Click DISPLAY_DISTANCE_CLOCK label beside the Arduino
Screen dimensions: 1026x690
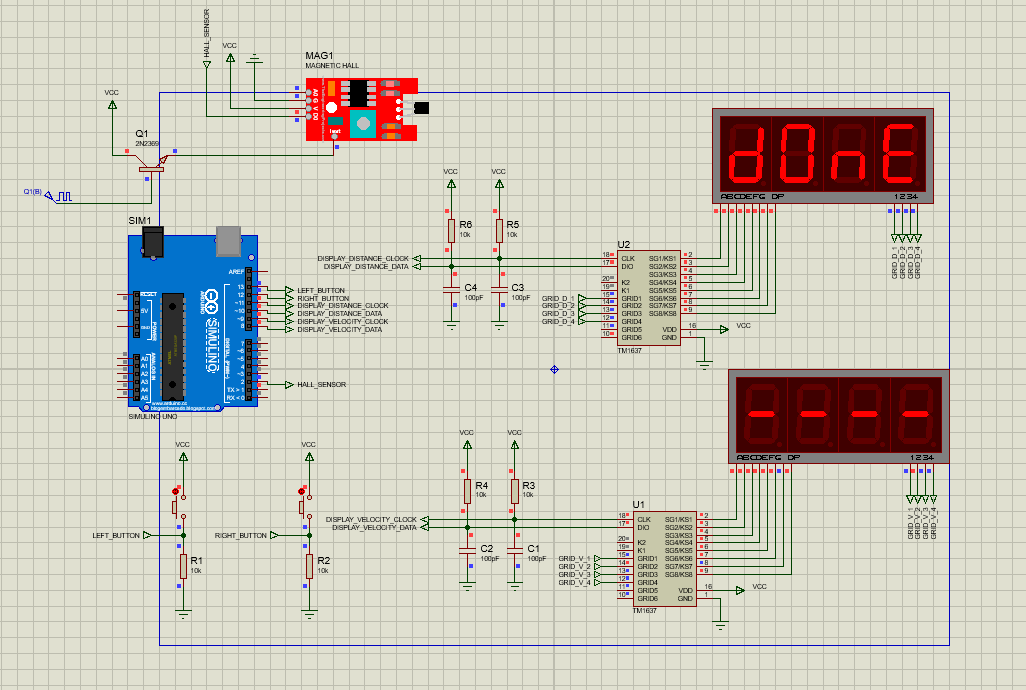pyautogui.click(x=343, y=305)
